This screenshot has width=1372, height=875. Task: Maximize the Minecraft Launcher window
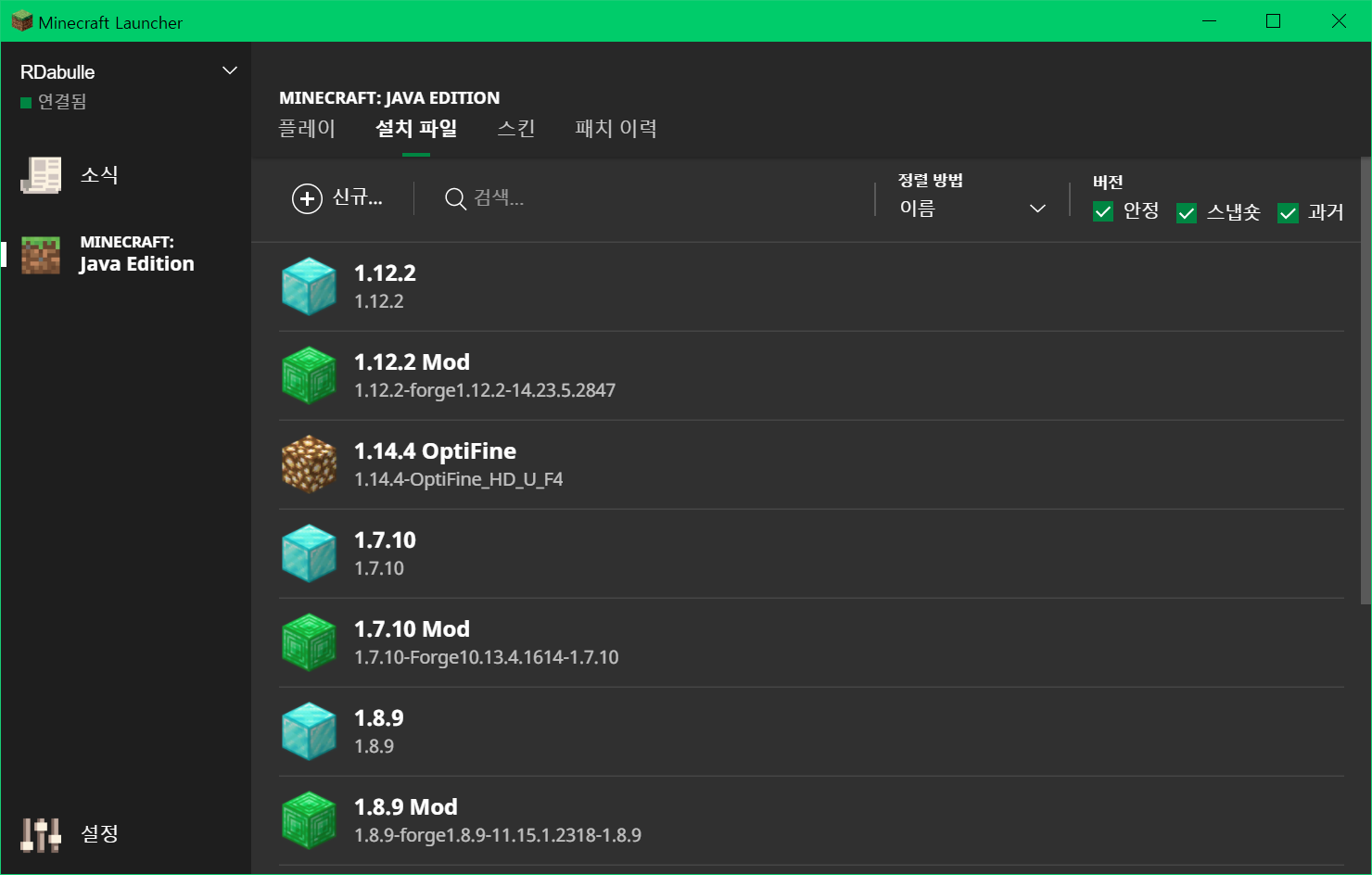coord(1273,20)
